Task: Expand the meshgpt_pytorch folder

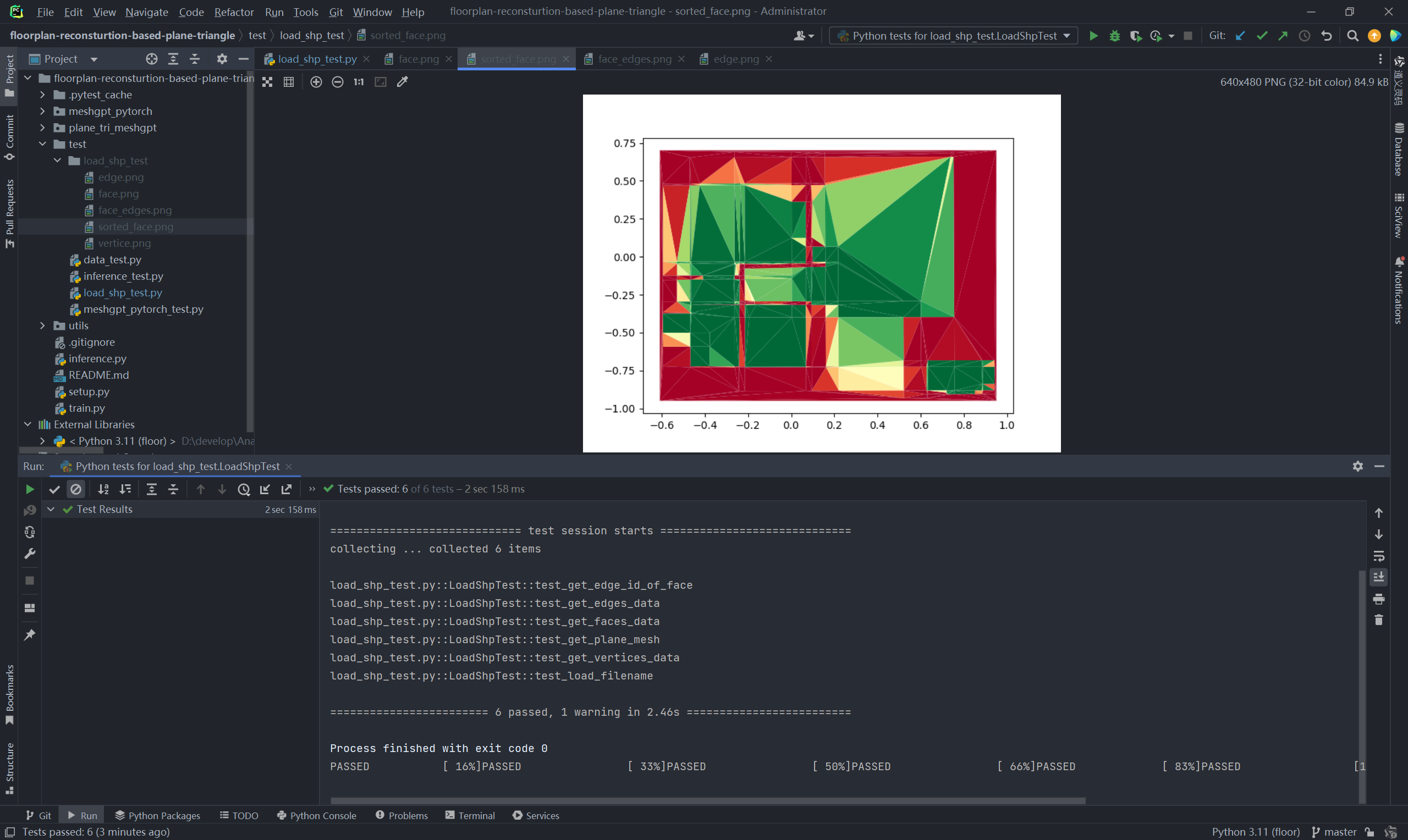Action: (x=42, y=111)
